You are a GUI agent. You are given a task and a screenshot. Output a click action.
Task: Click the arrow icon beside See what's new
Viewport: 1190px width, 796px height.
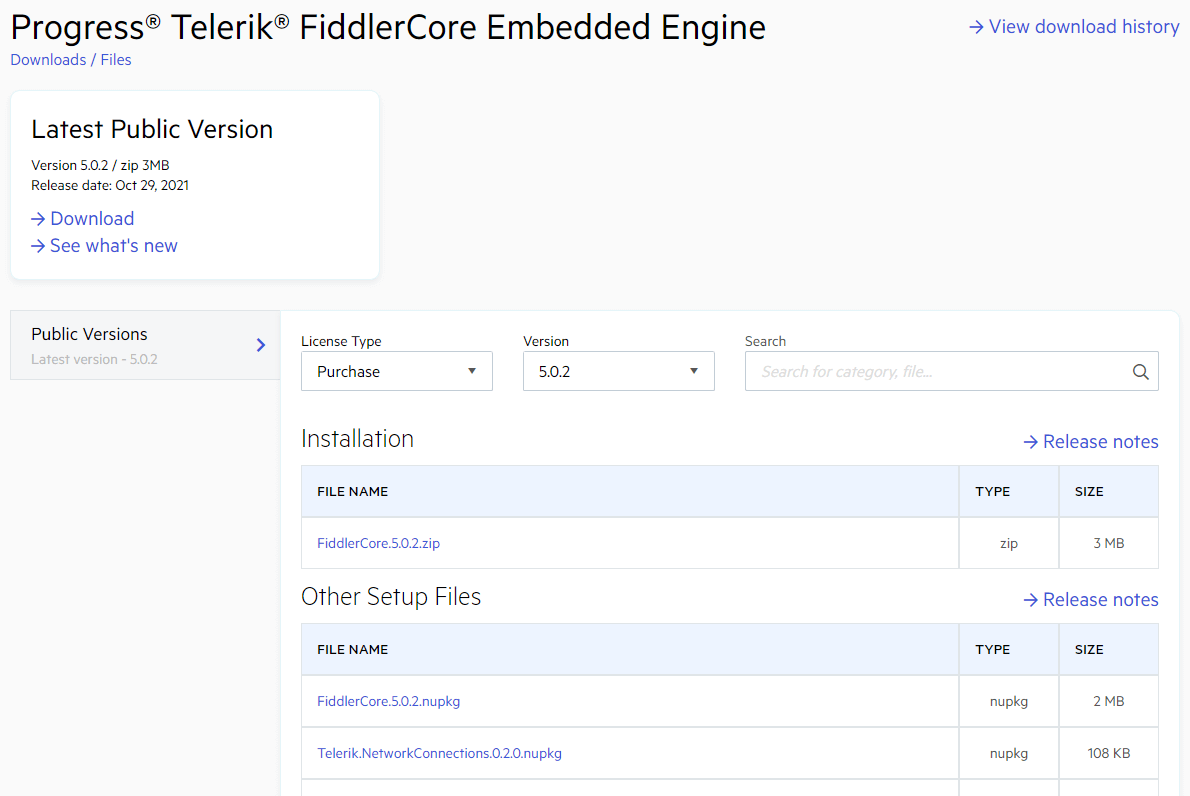(37, 245)
